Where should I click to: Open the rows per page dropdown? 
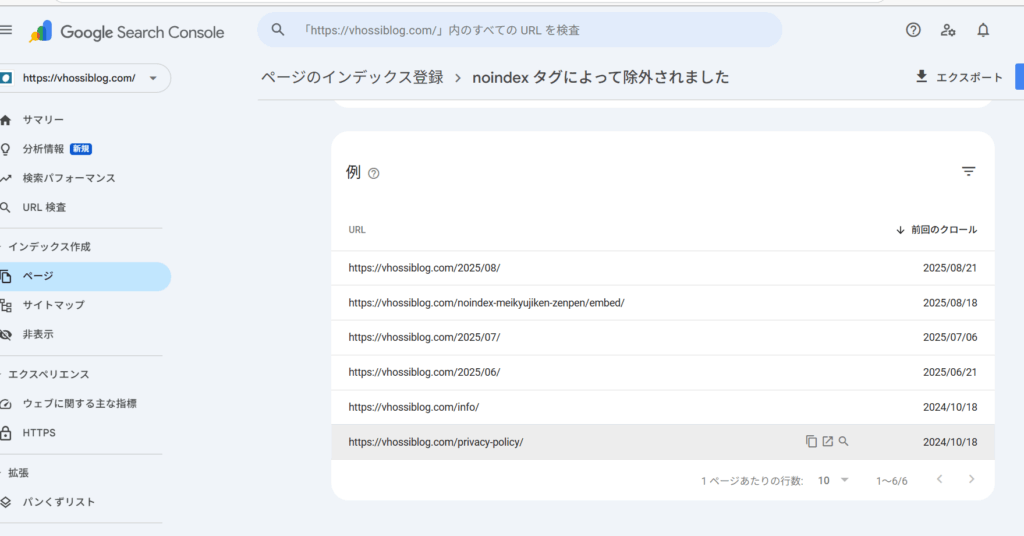coord(832,481)
